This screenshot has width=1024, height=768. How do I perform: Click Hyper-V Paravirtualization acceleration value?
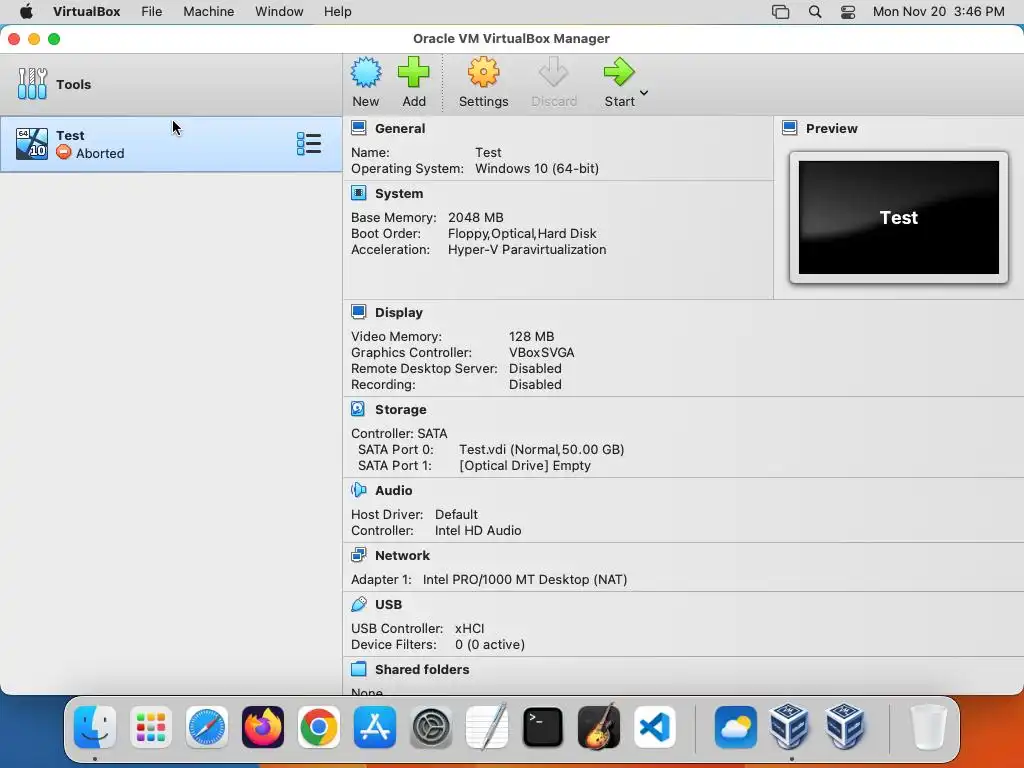point(526,249)
